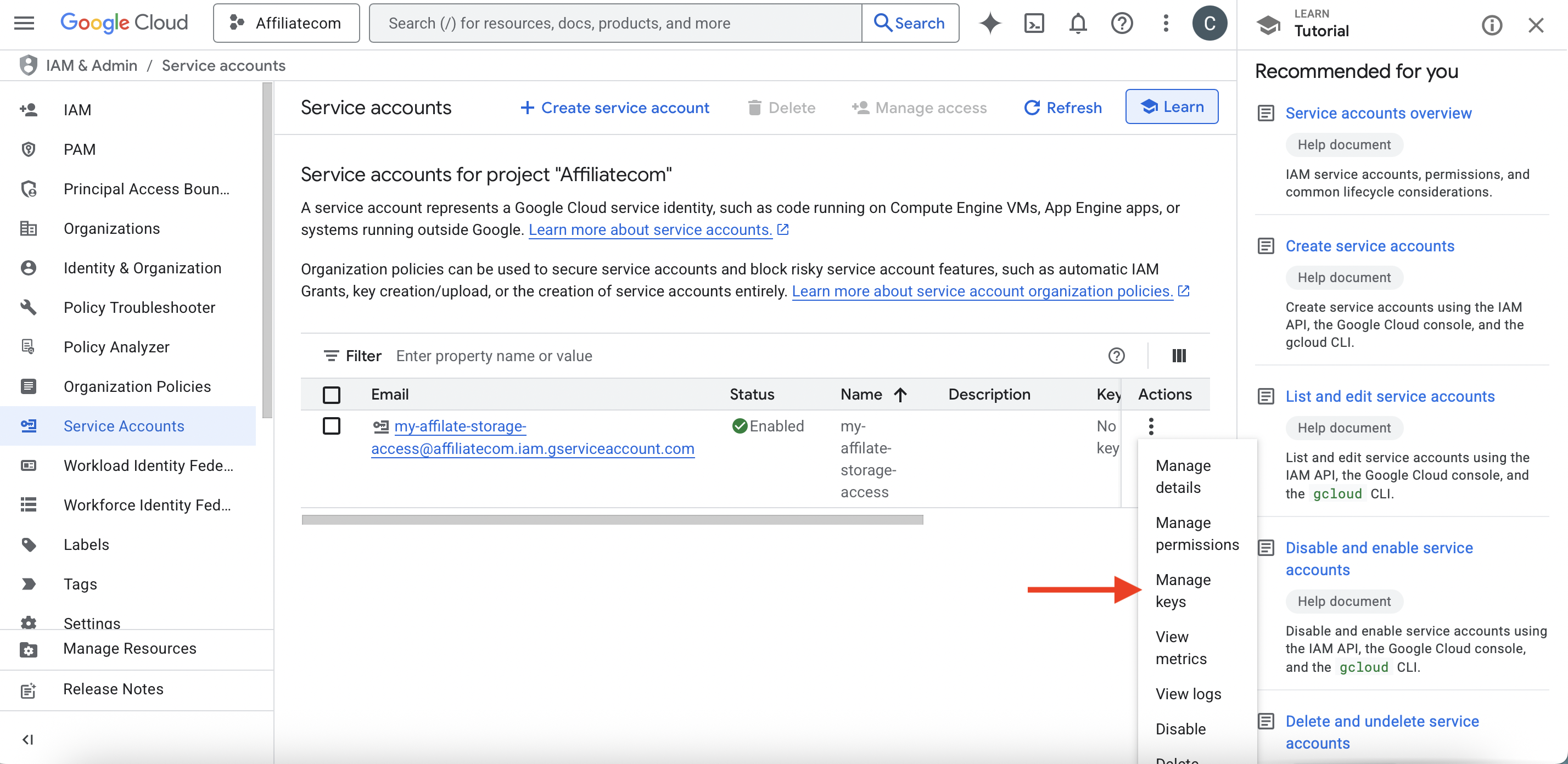Choose Disable from menu
The height and width of the screenshot is (764, 1568).
tap(1197, 729)
